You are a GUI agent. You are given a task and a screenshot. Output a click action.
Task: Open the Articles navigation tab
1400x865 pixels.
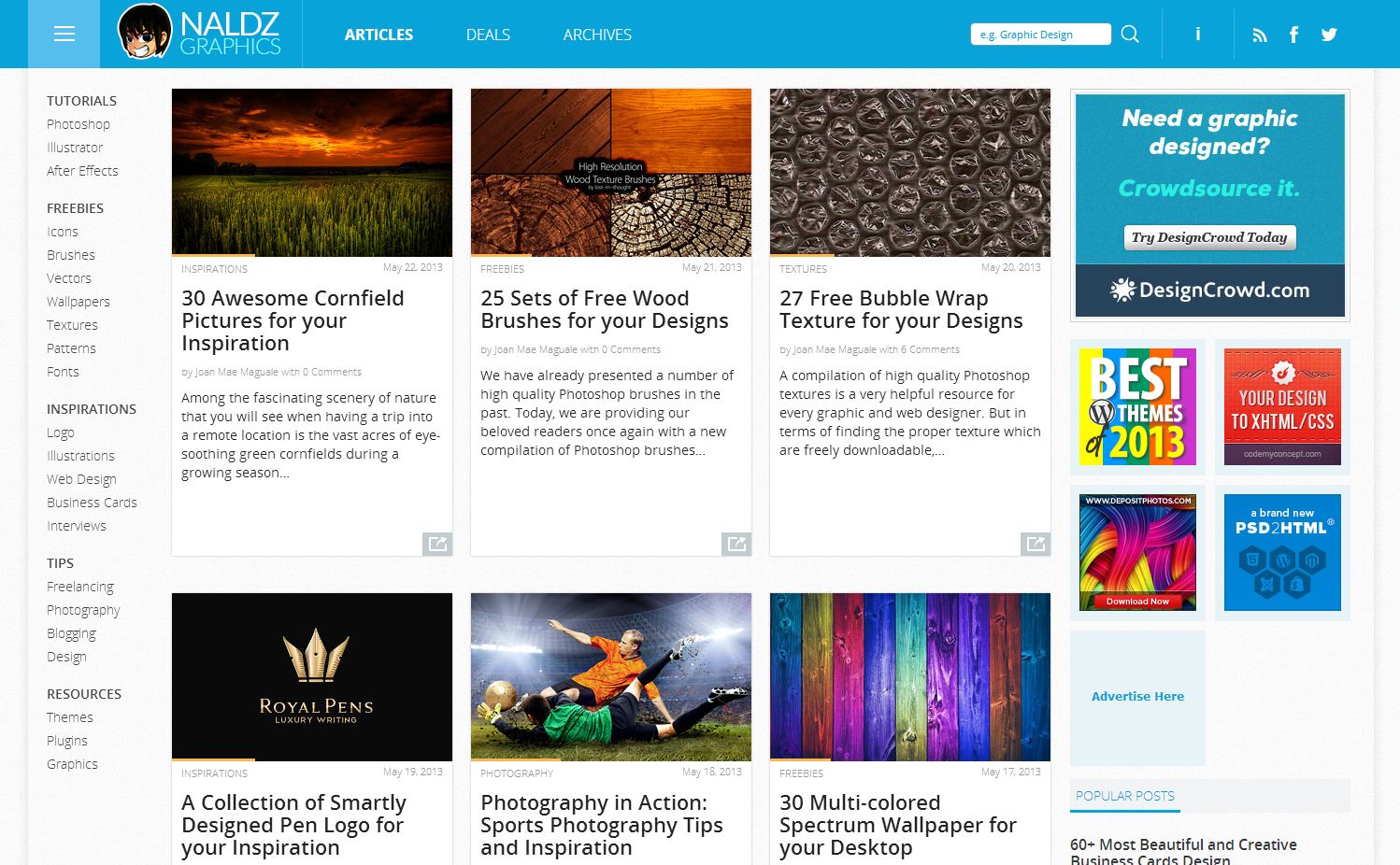(x=379, y=35)
